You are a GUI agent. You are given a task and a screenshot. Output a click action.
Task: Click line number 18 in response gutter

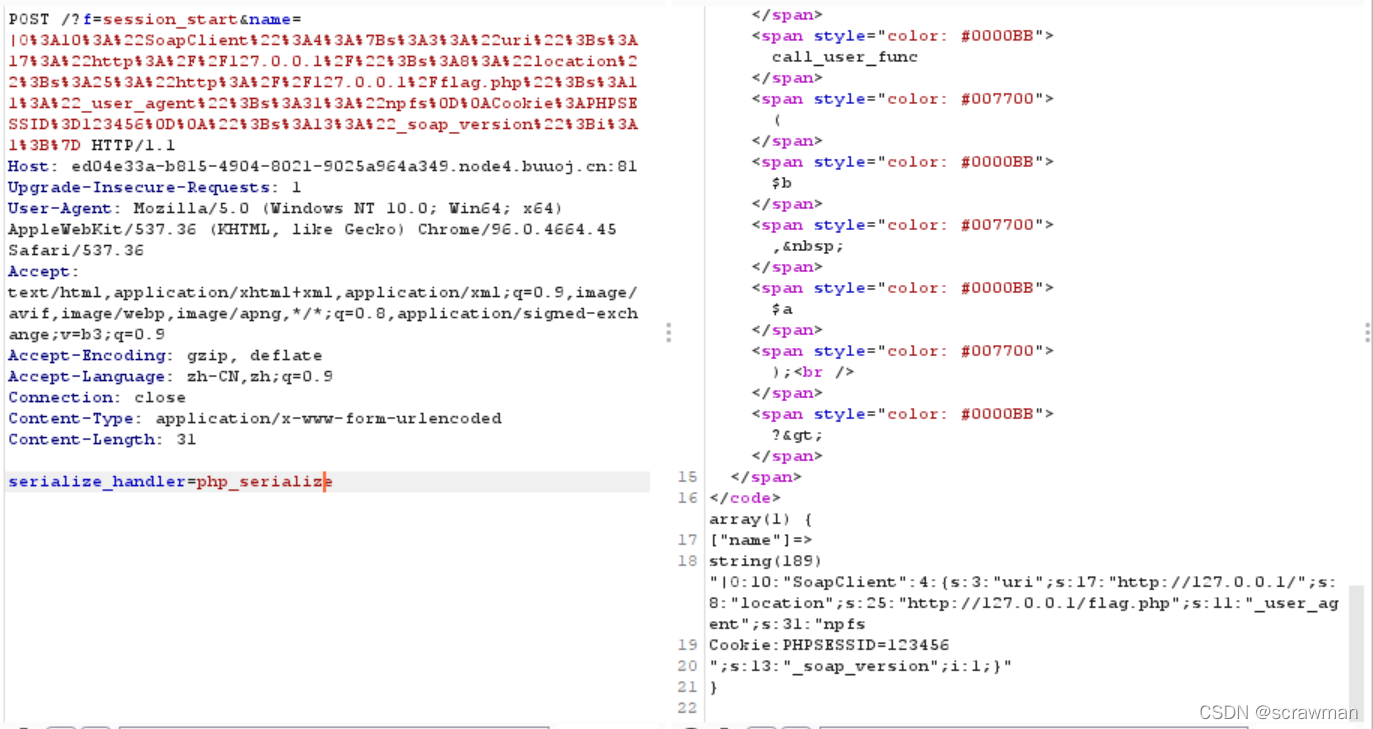click(687, 560)
